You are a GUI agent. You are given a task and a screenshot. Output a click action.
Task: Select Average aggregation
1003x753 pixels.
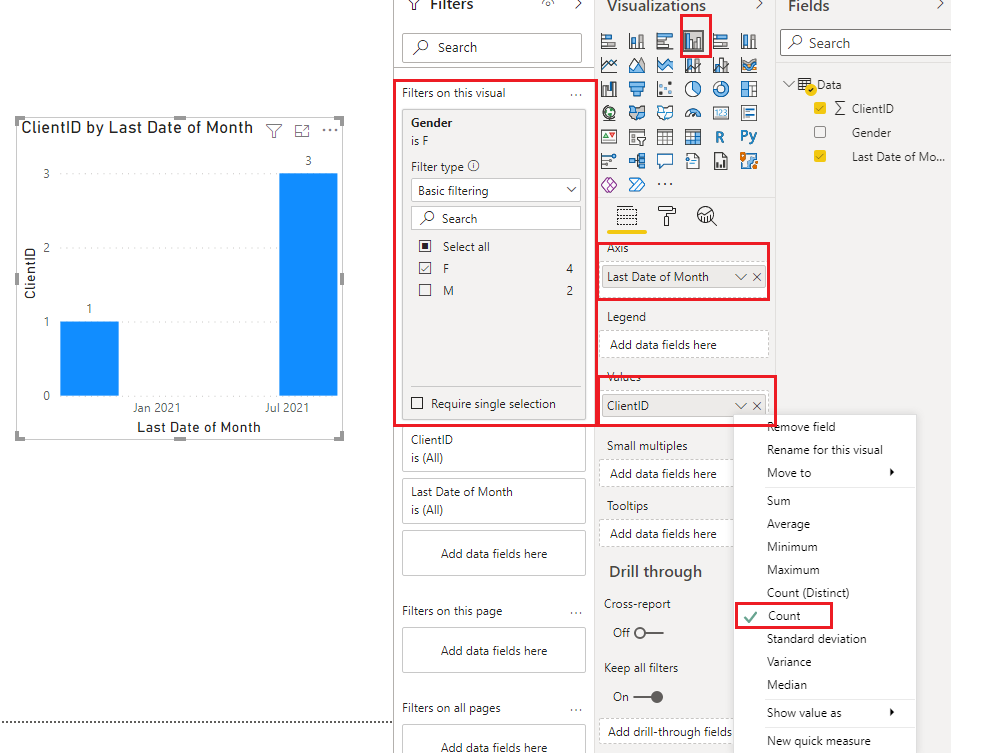(788, 524)
